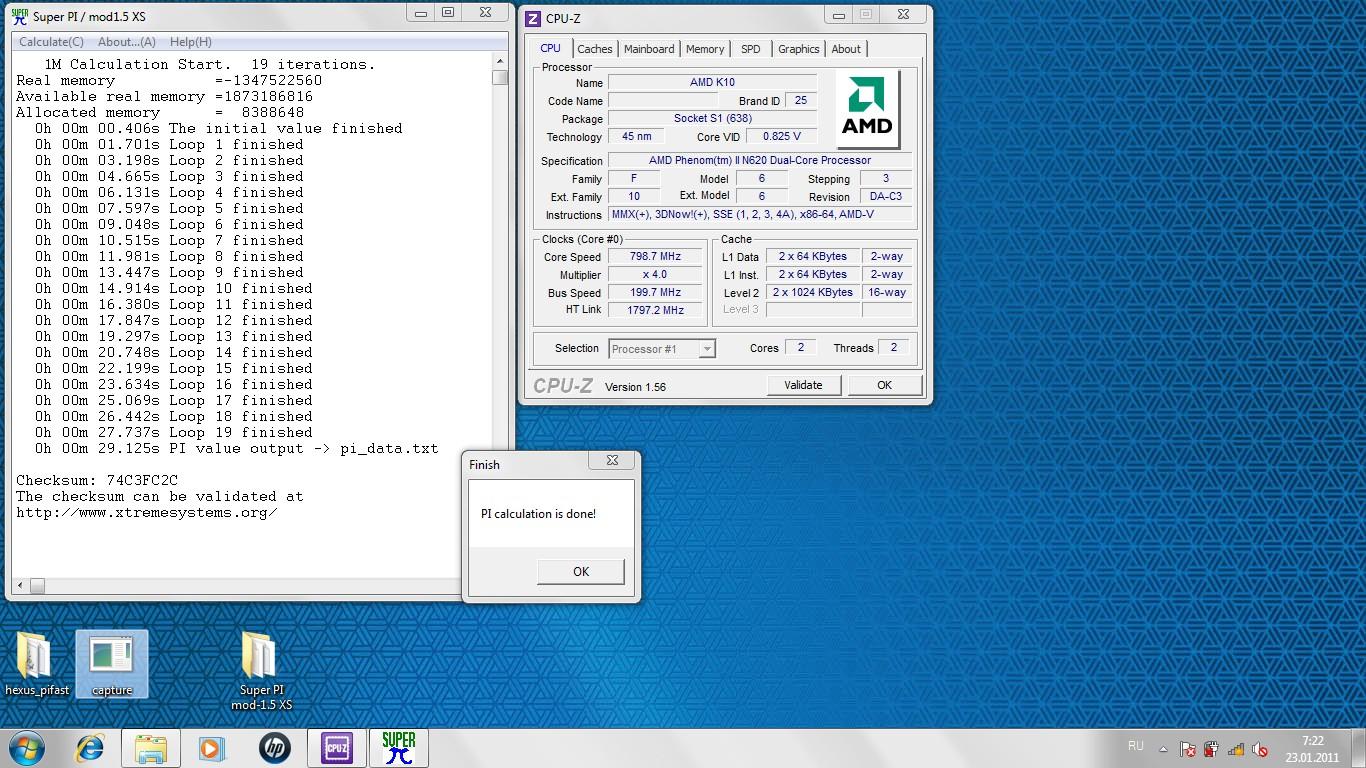Open Windows Explorer from the taskbar
The image size is (1366, 768).
(151, 748)
